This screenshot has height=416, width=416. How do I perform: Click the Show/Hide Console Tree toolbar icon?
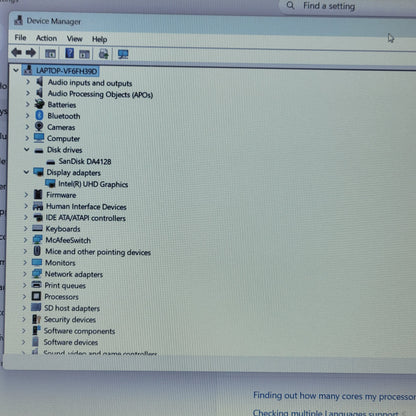(50, 53)
